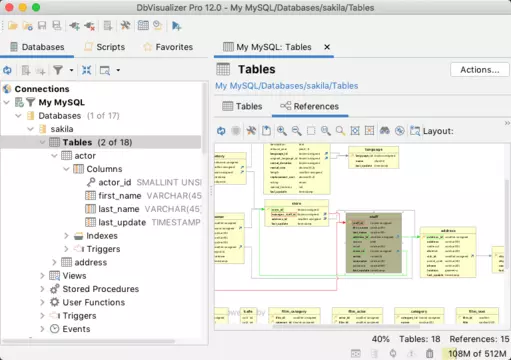Click the trash garbage collection icon
511x360 pixels.
(x=430, y=353)
